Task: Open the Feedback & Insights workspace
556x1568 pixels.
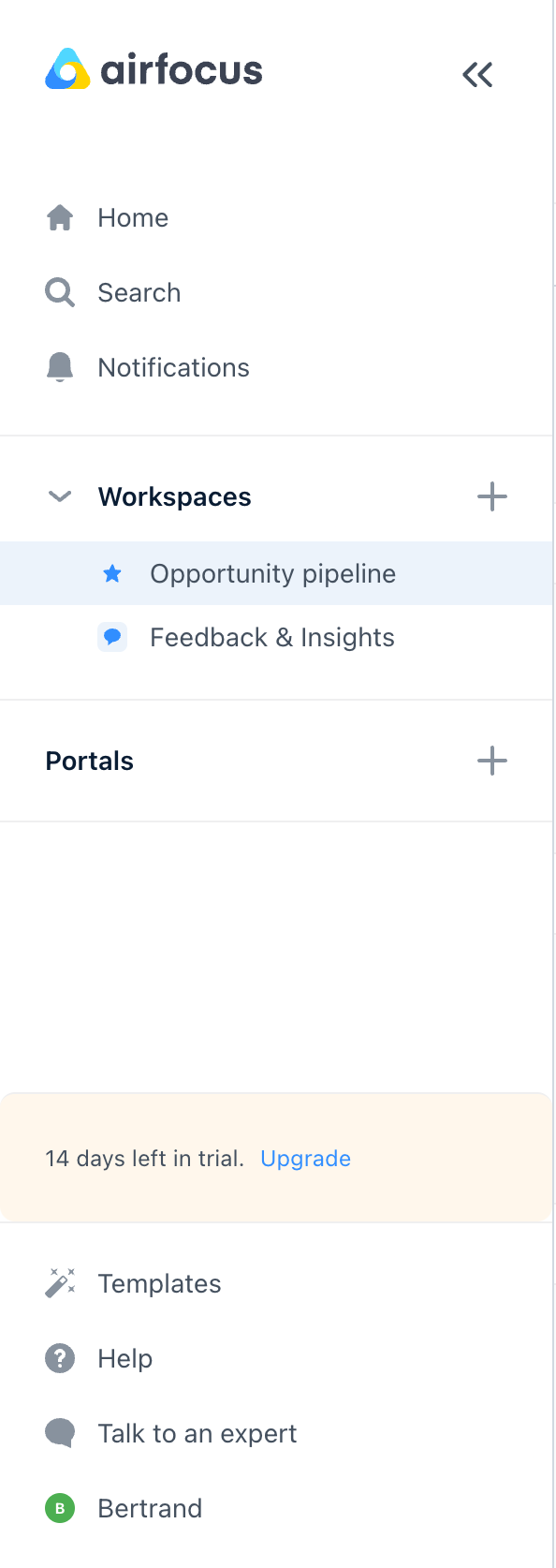Action: coord(271,637)
